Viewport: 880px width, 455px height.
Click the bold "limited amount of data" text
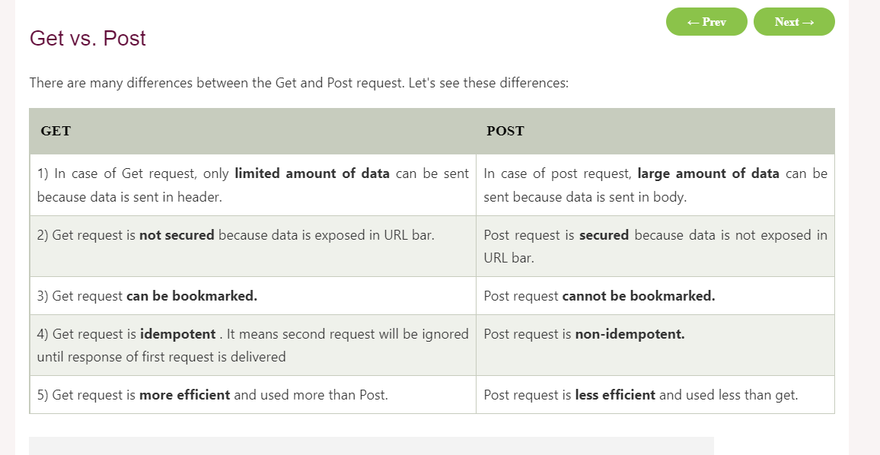tap(312, 173)
